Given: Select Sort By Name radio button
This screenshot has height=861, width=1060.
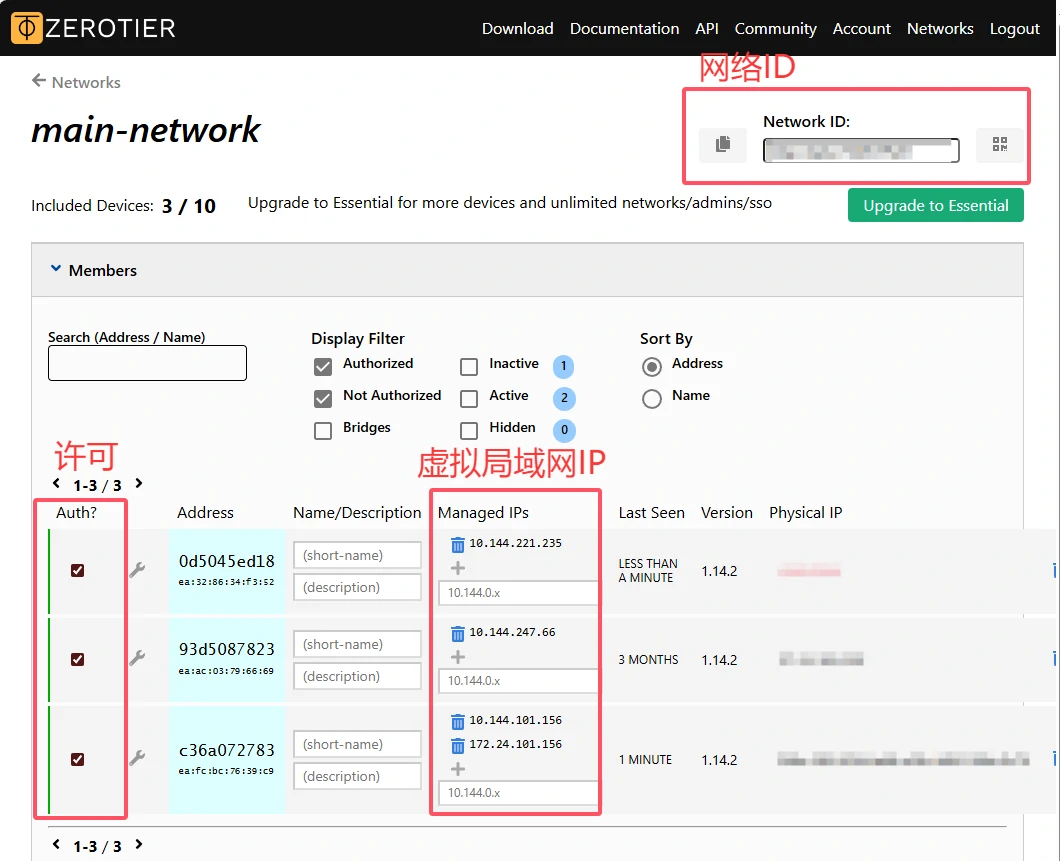Looking at the screenshot, I should click(x=652, y=398).
